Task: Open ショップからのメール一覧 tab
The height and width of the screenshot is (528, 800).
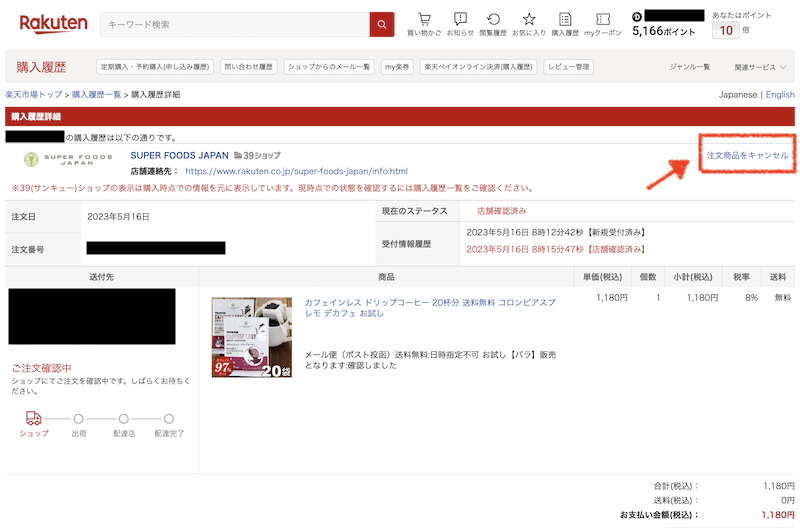Action: pyautogui.click(x=329, y=67)
